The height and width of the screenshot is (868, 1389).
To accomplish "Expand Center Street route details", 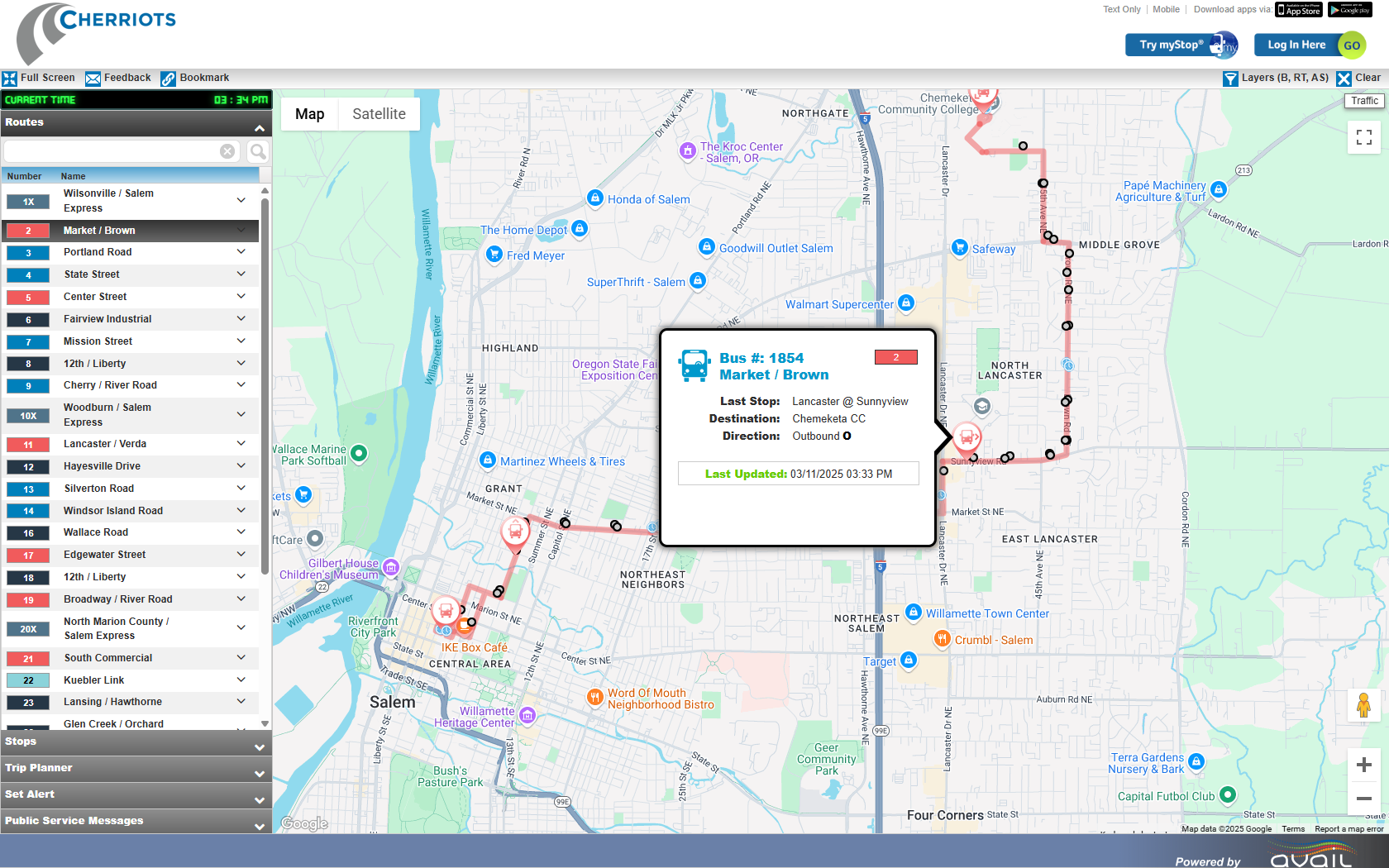I will 241,297.
